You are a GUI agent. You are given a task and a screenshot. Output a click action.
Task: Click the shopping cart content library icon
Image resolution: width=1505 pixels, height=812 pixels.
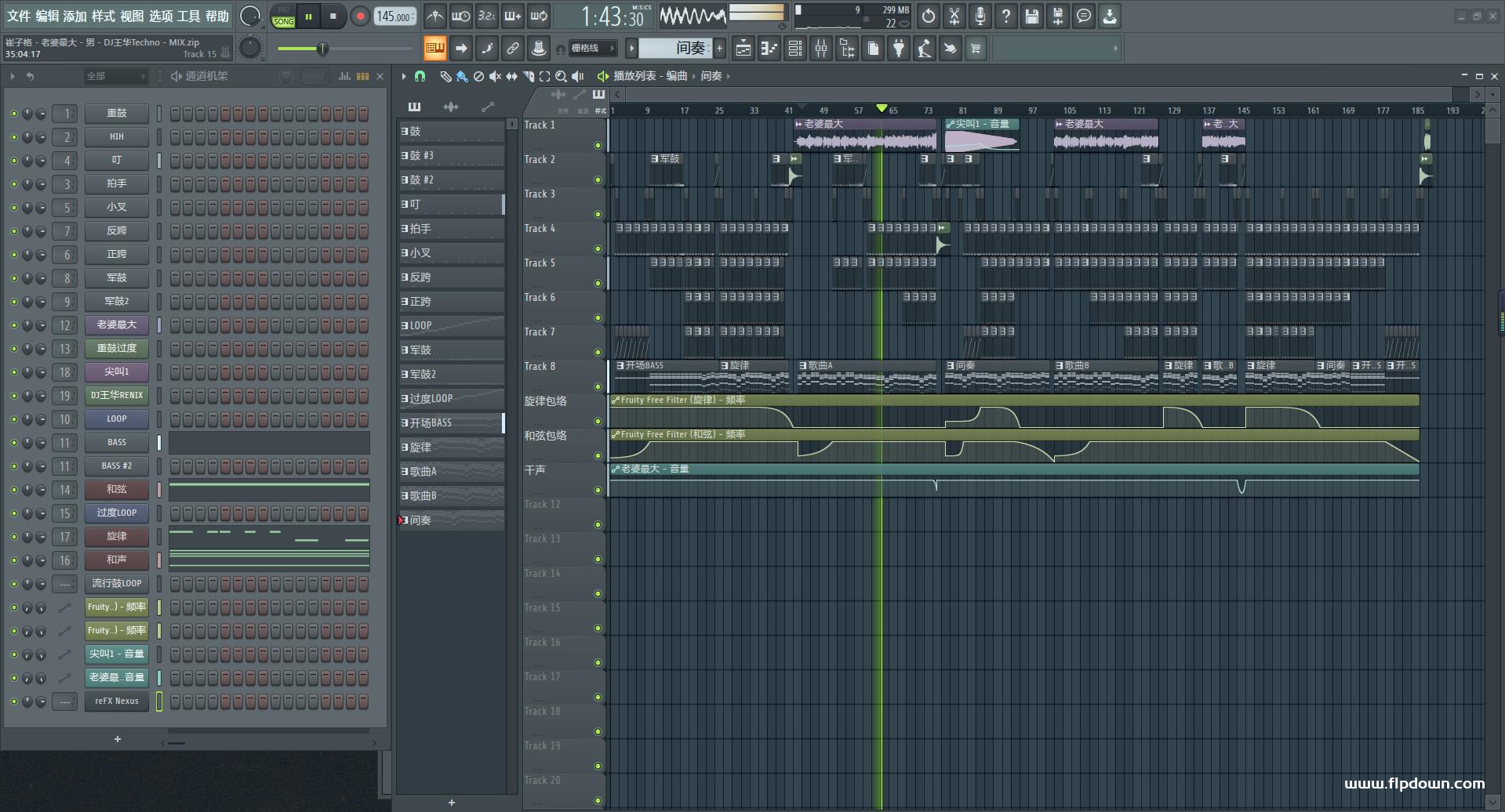[976, 49]
